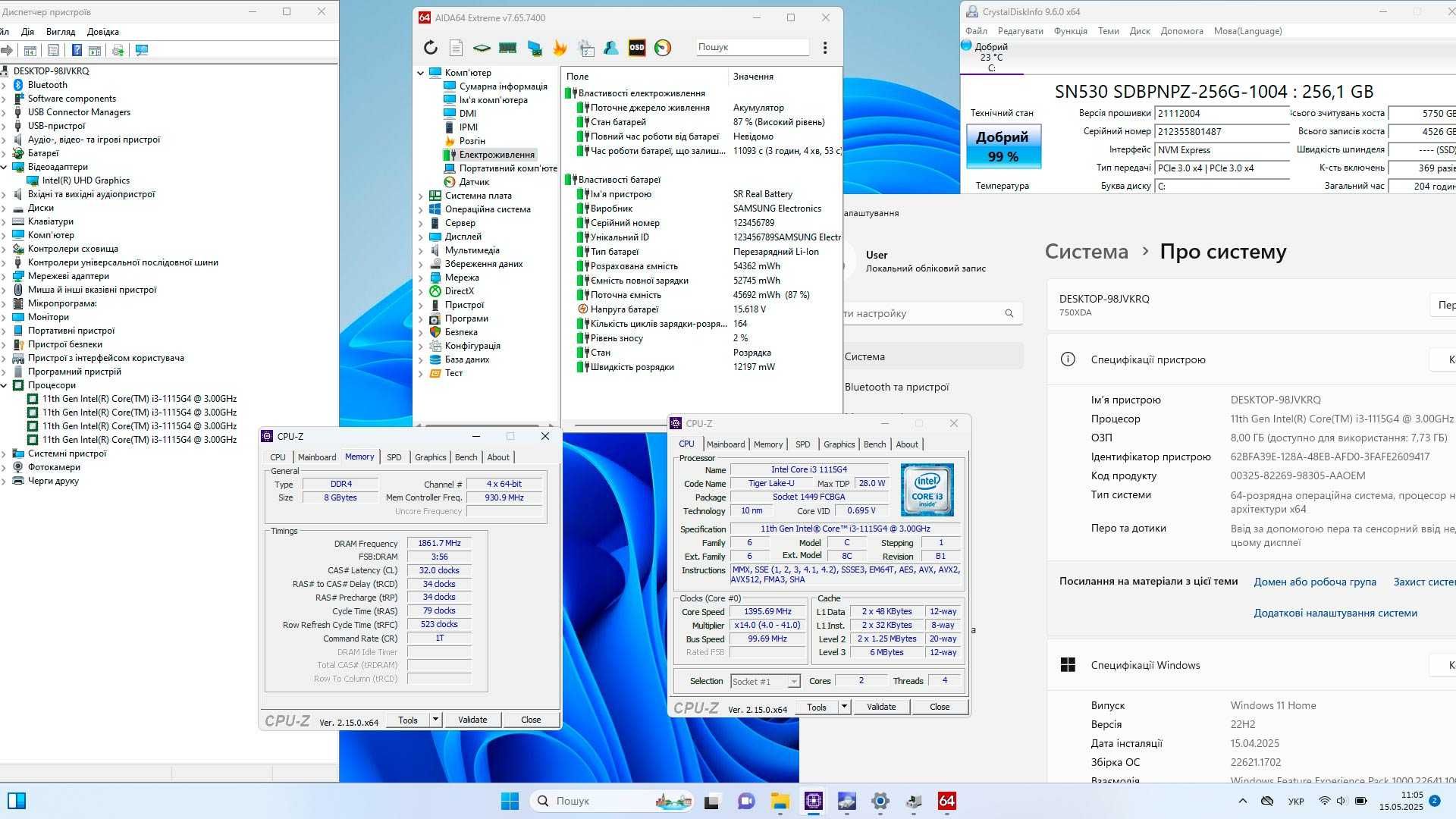Image resolution: width=1456 pixels, height=819 pixels.
Task: Open Windows Start button in taskbar
Action: point(510,801)
